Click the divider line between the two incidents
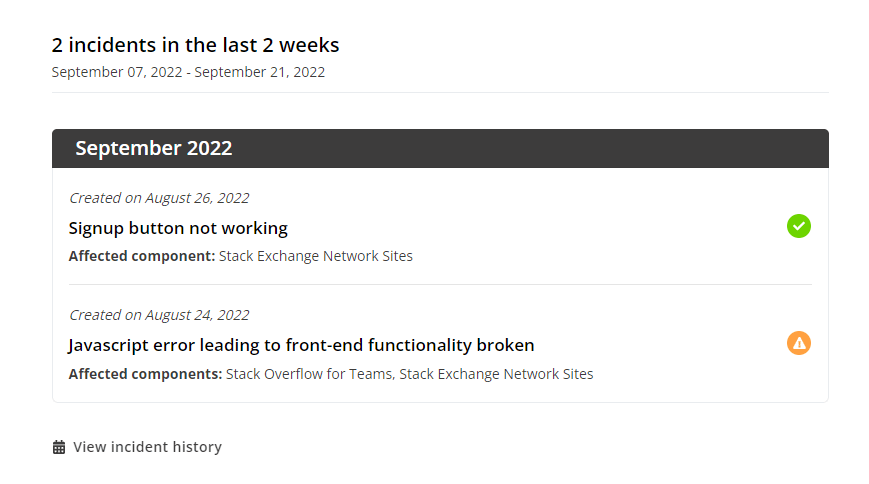The width and height of the screenshot is (869, 484). coord(441,284)
